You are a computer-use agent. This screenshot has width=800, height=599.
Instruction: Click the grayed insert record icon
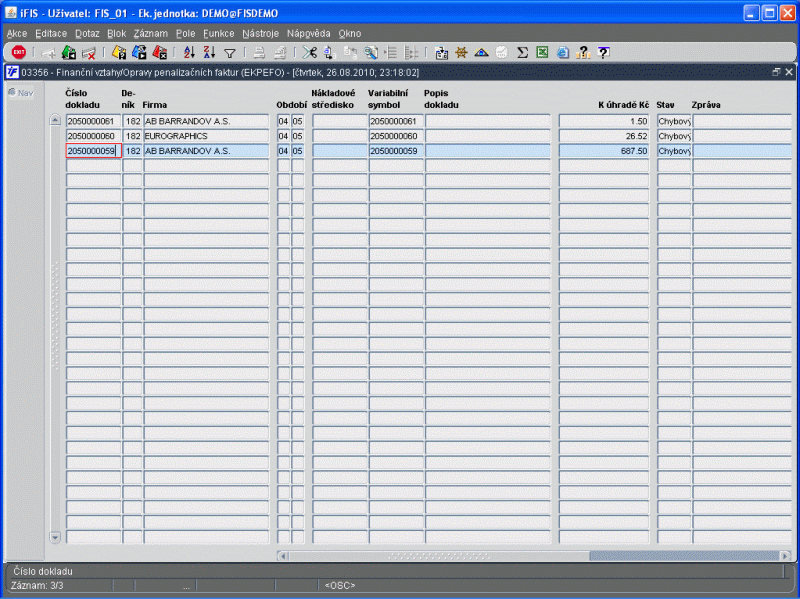pyautogui.click(x=48, y=53)
